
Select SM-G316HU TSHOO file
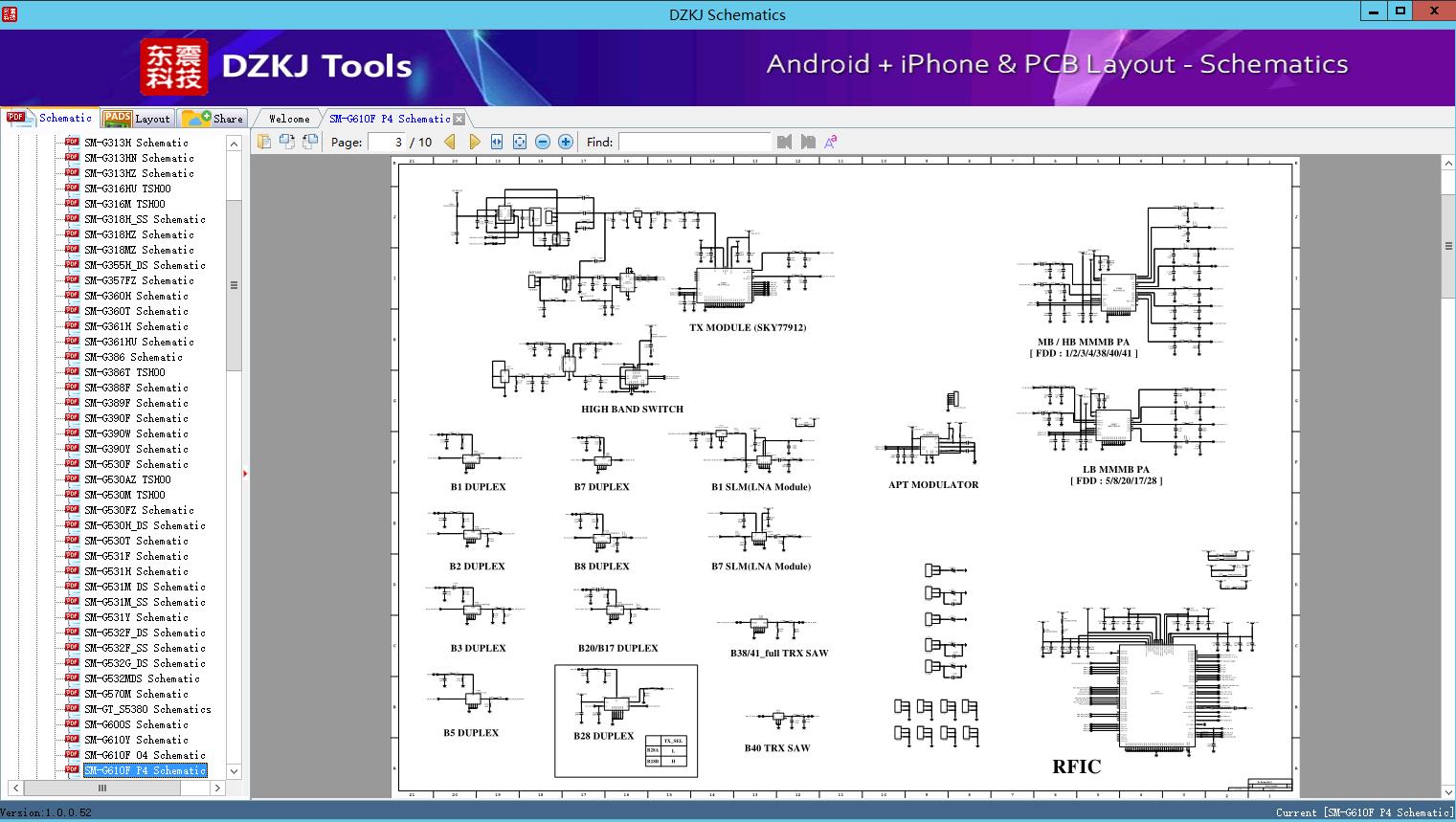(x=127, y=189)
